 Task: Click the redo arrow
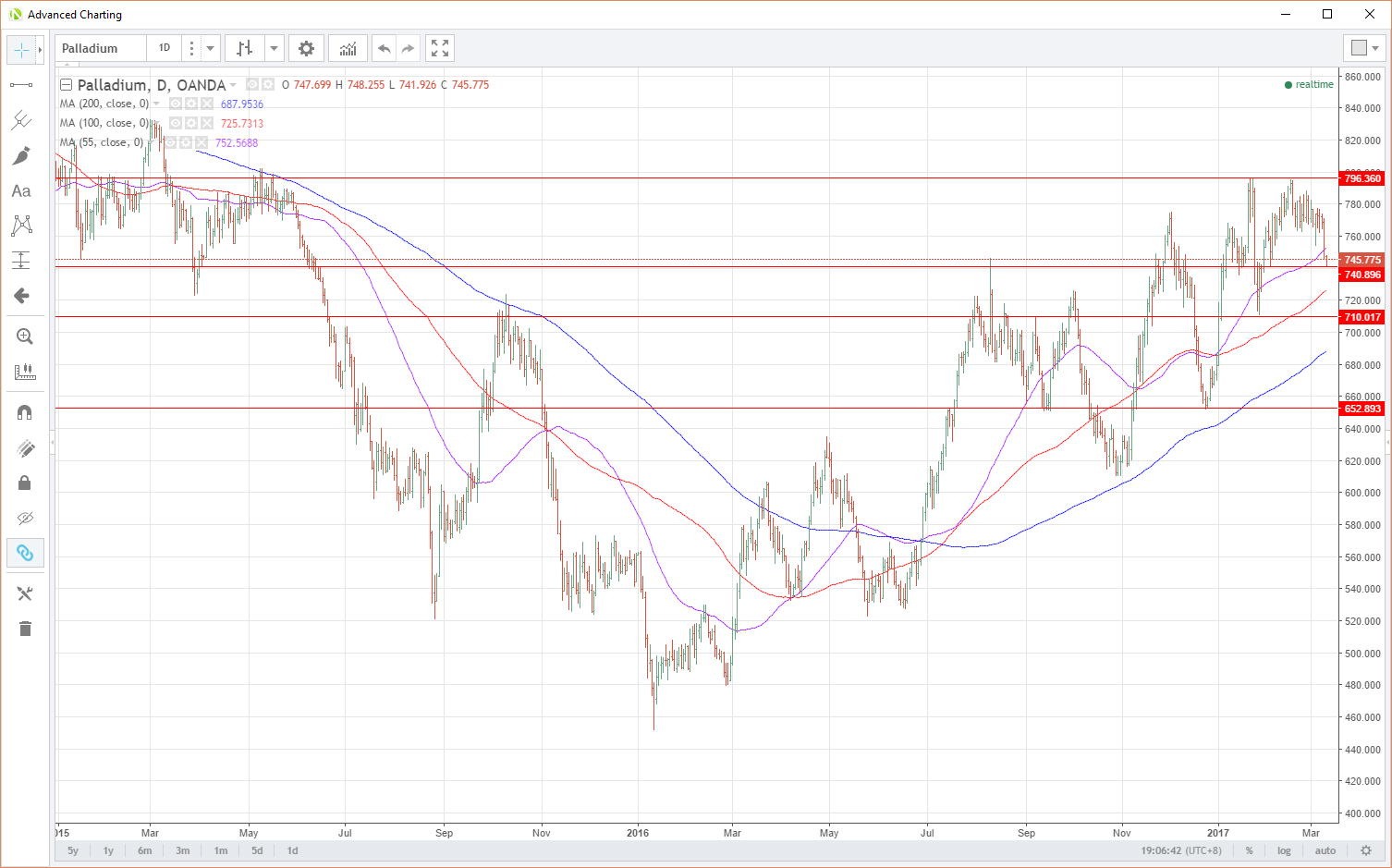(408, 48)
